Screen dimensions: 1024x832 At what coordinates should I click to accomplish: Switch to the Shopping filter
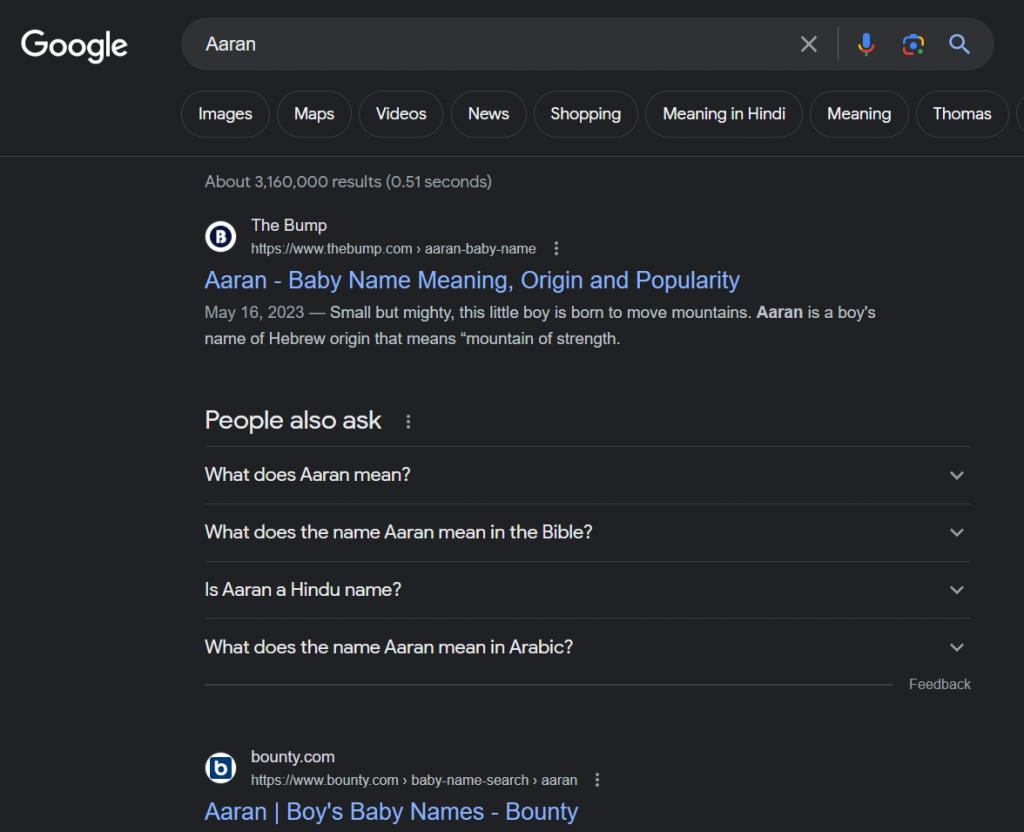click(x=586, y=114)
